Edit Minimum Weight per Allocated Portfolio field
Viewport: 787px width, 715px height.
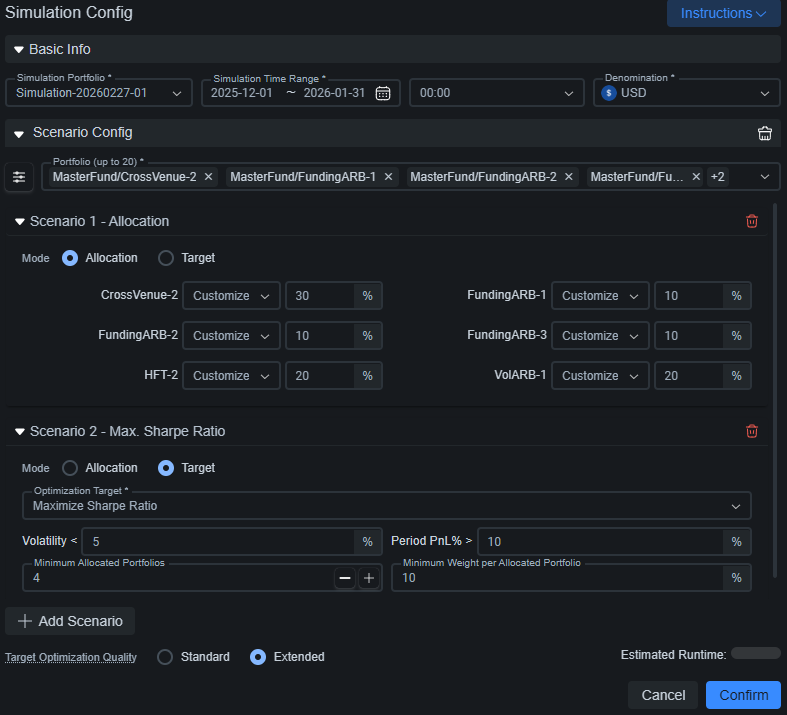[x=557, y=578]
